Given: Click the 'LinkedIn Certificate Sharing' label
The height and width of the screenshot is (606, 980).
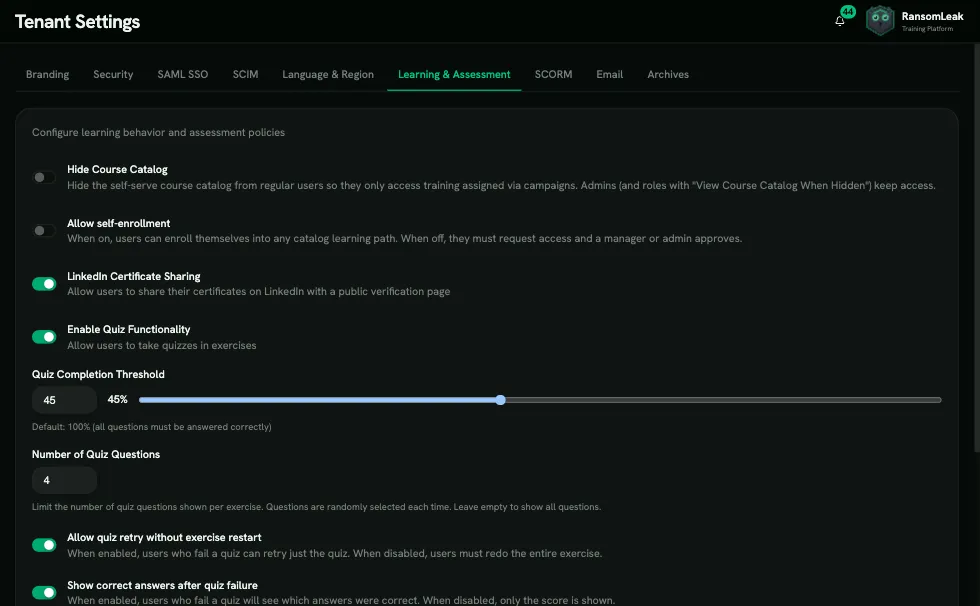Looking at the screenshot, I should pos(134,276).
